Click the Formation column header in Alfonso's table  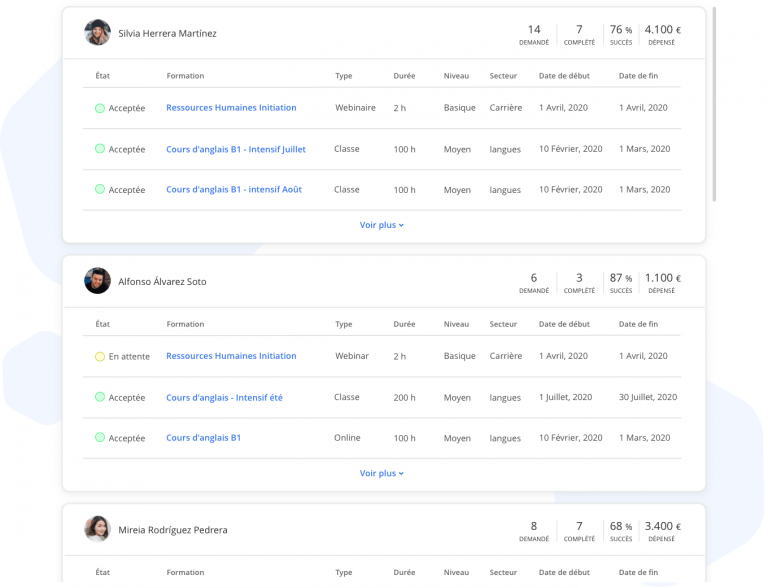tap(185, 324)
